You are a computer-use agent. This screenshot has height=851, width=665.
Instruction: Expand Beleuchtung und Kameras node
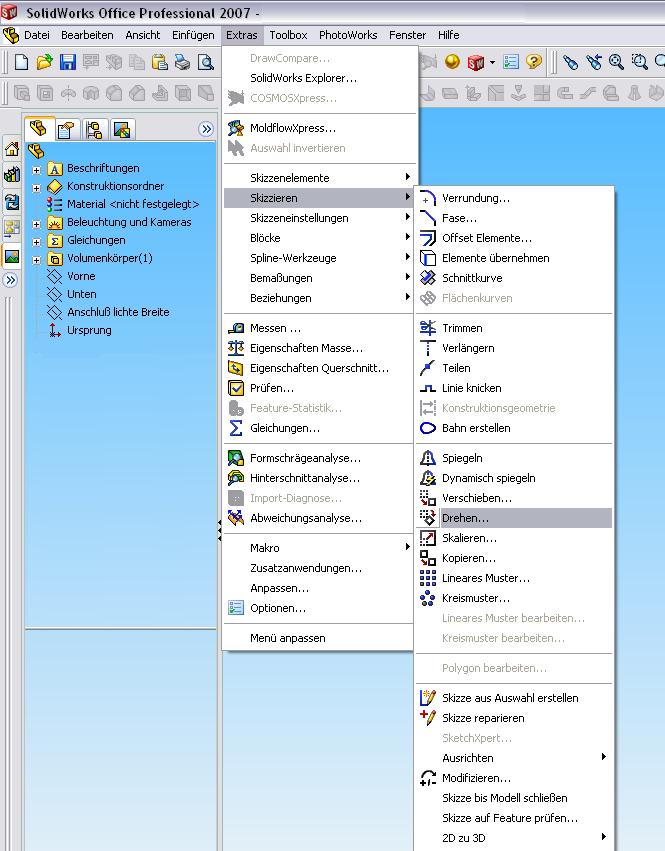click(36, 224)
